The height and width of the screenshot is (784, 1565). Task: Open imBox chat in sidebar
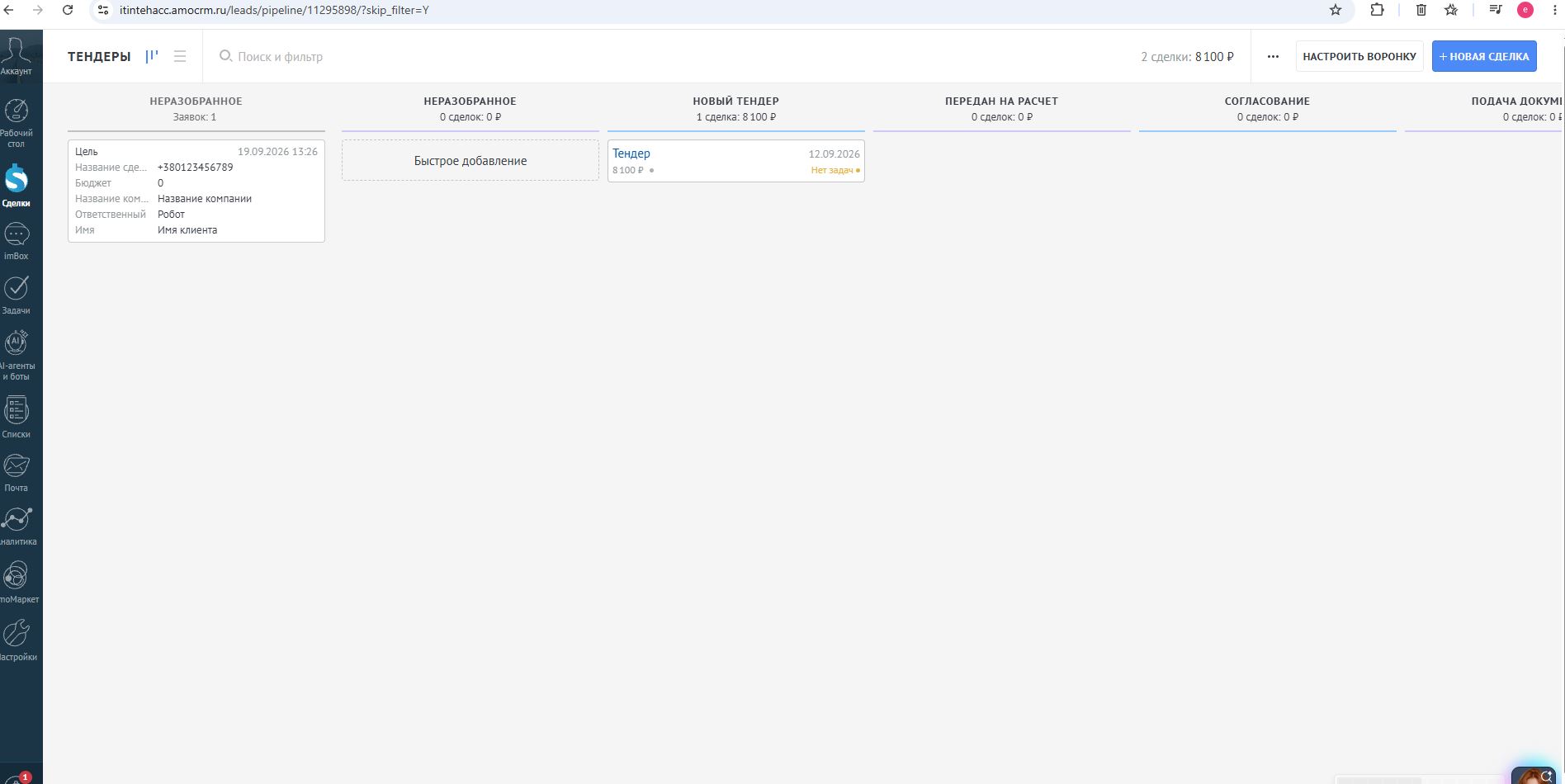17,241
